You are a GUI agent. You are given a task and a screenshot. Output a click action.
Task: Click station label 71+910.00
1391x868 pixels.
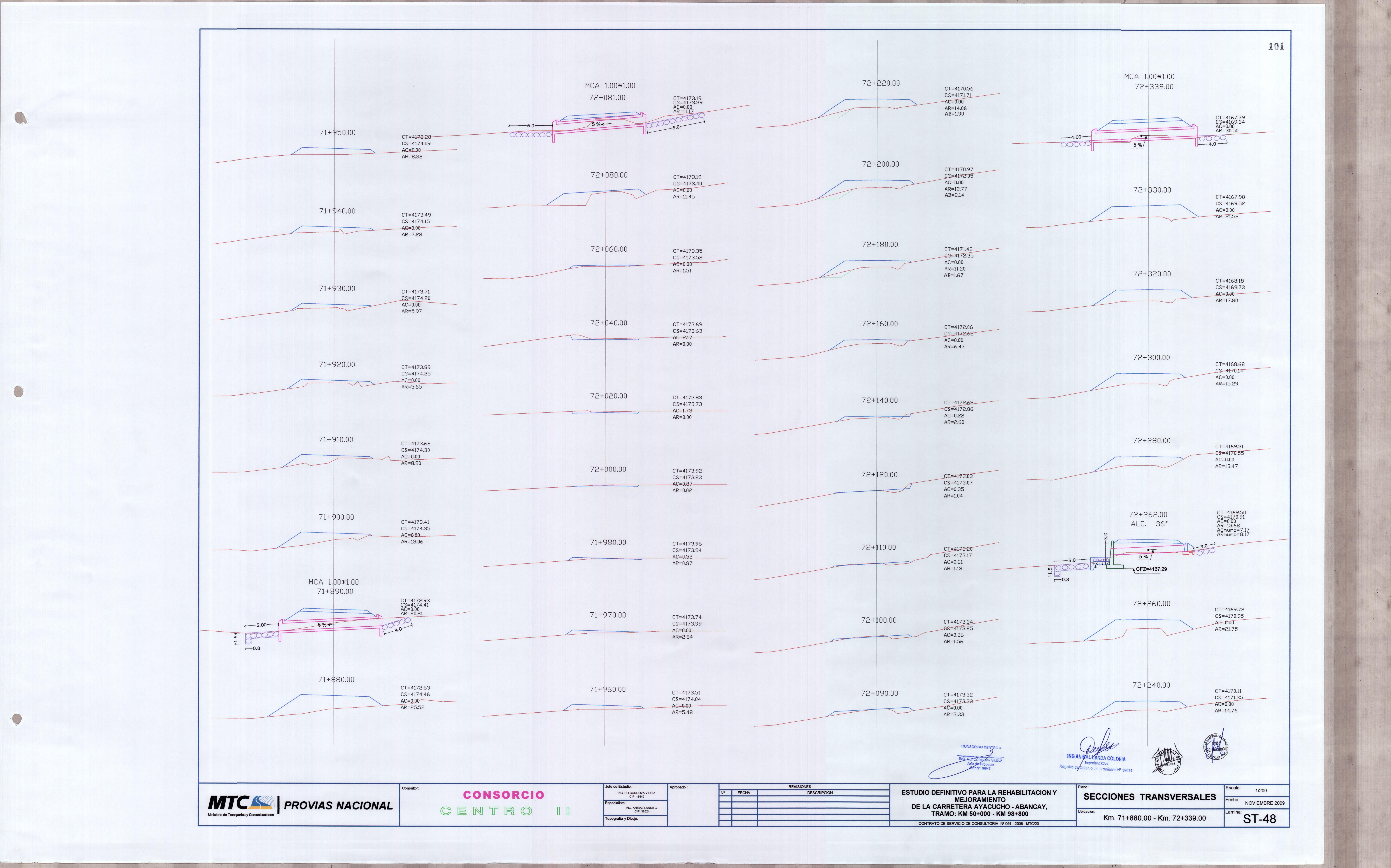pyautogui.click(x=336, y=440)
